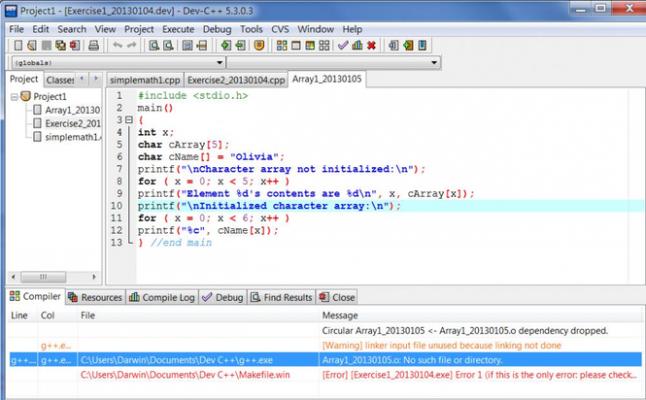Open the Help menu
This screenshot has width=646, height=400.
352,29
